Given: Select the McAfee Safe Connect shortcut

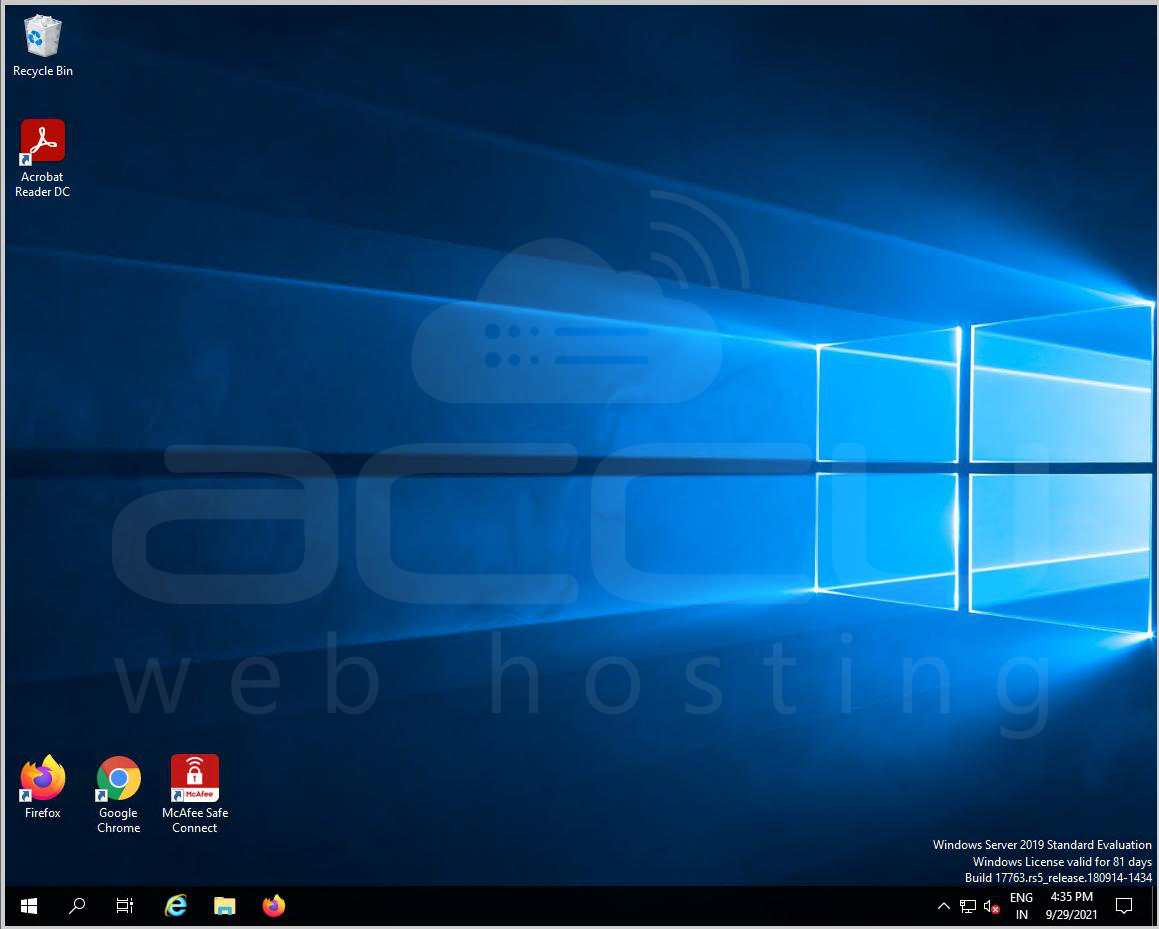Looking at the screenshot, I should [194, 795].
